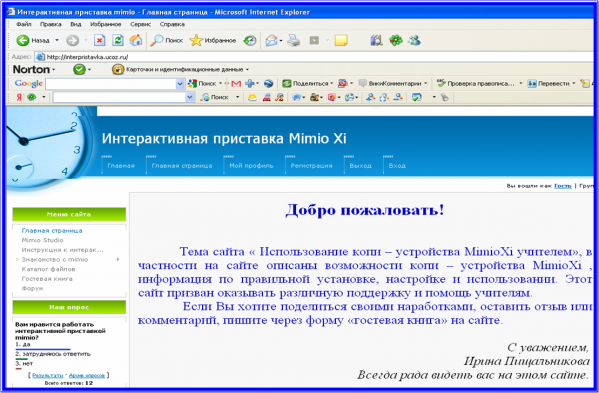Click the Google logo in the toolbar
Image resolution: width=599 pixels, height=393 pixels.
(x=28, y=83)
